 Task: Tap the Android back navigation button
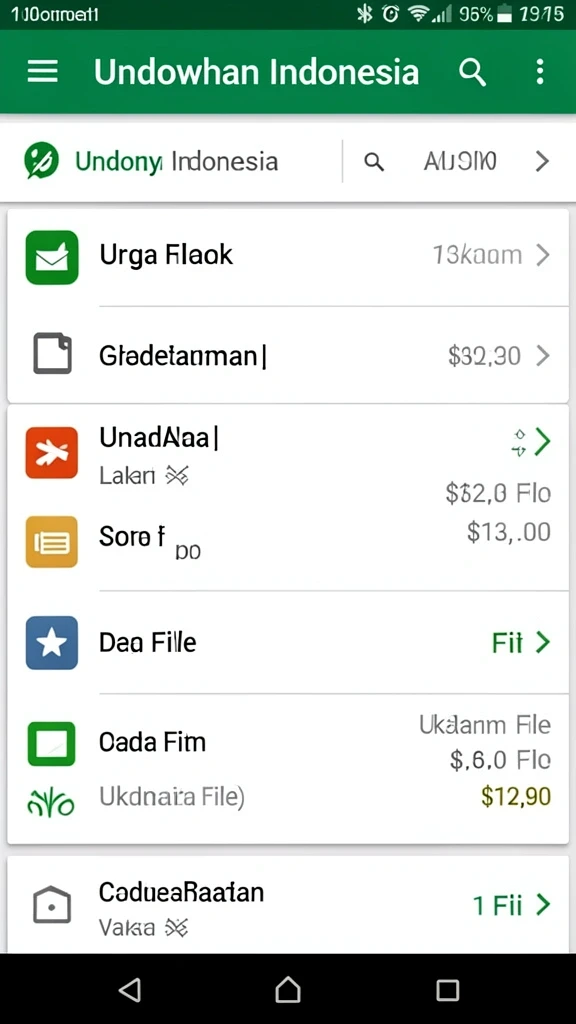[129, 990]
